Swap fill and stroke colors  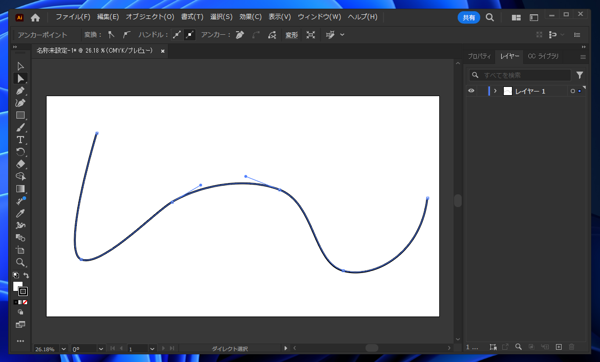26,275
